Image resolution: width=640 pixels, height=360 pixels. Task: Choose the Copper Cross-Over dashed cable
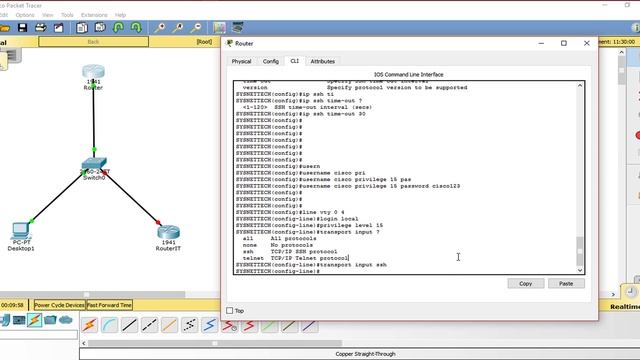click(x=150, y=325)
